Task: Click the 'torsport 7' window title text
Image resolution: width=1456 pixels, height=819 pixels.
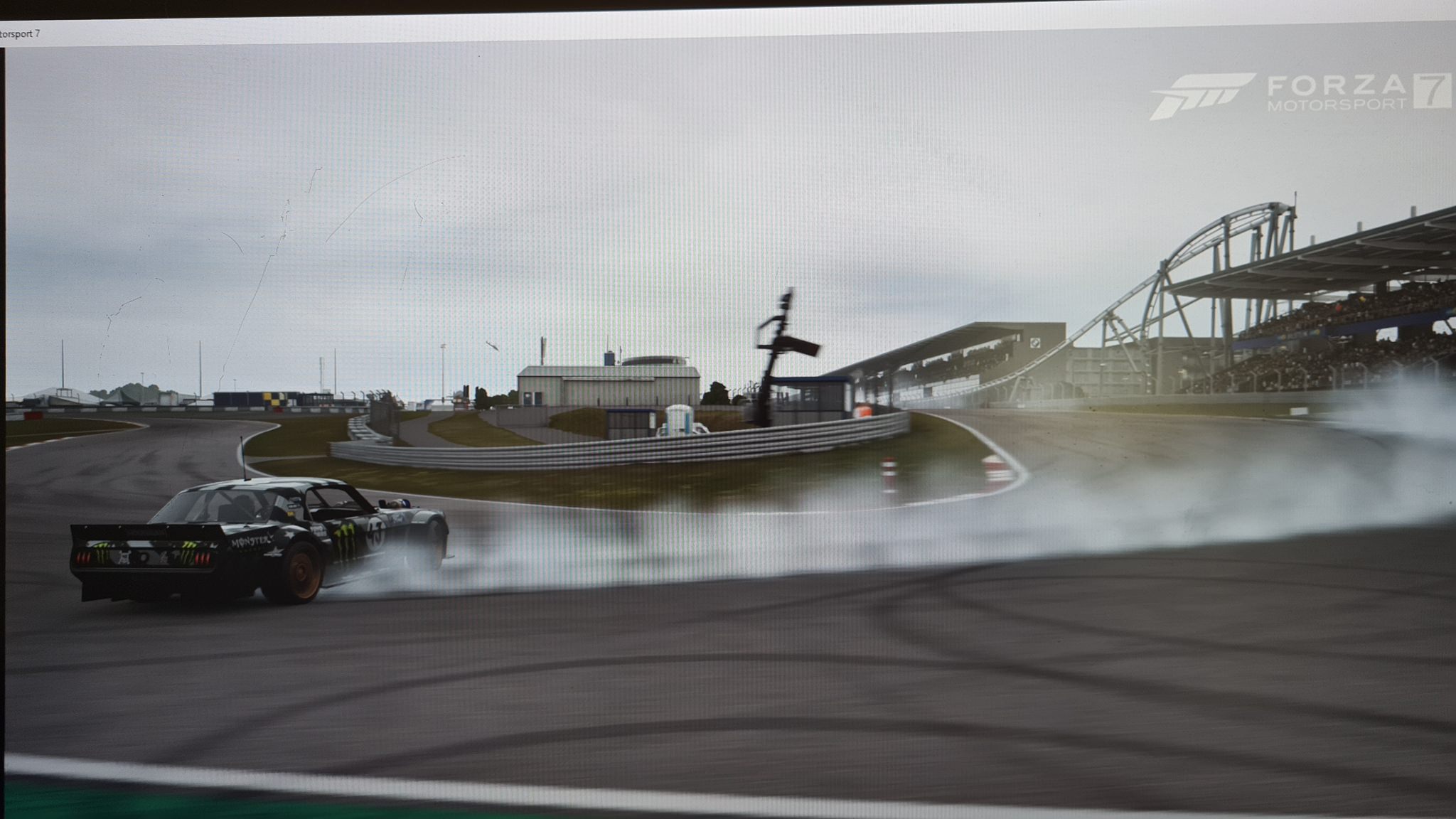Action: [x=20, y=33]
